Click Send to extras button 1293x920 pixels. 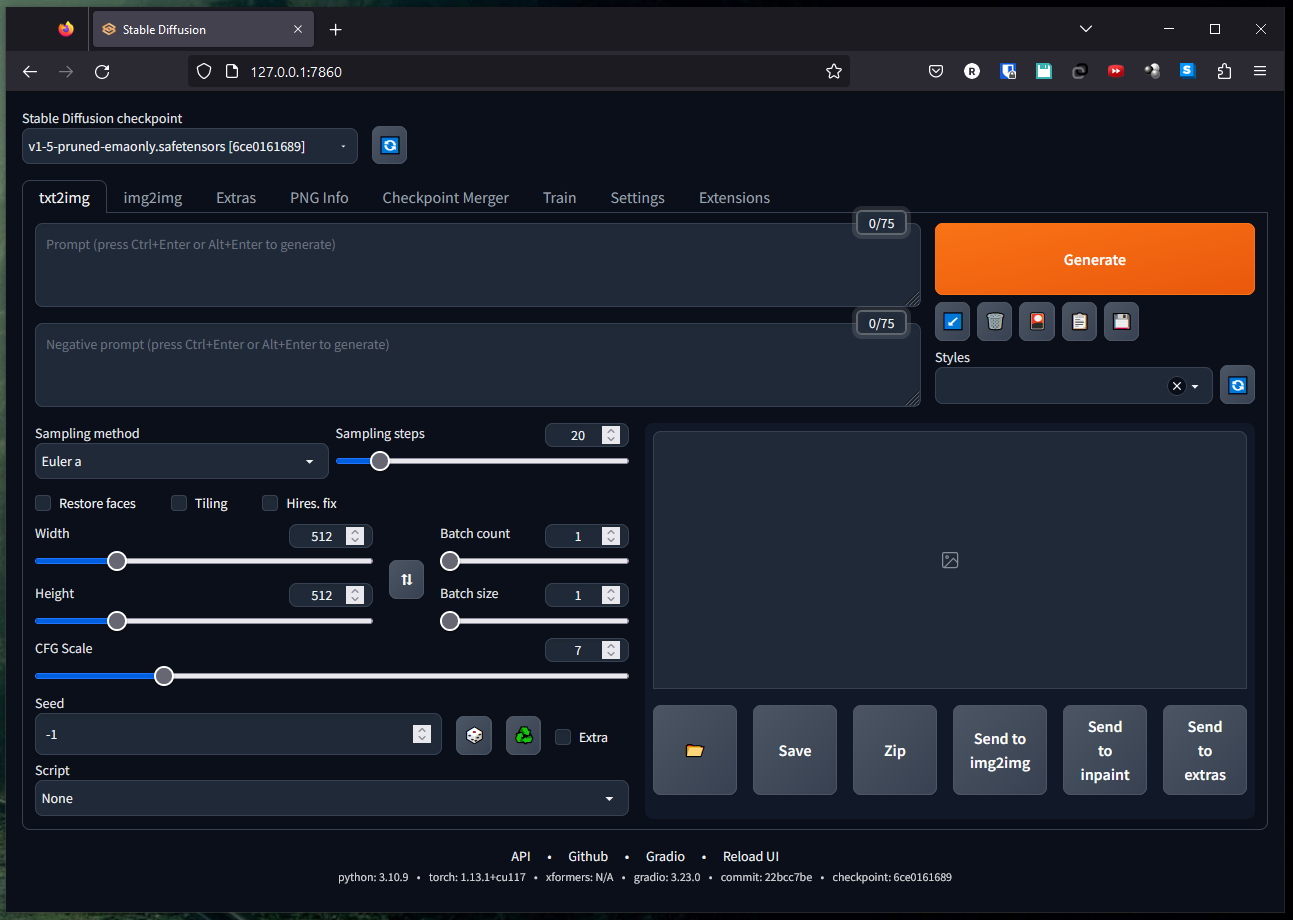pyautogui.click(x=1205, y=750)
